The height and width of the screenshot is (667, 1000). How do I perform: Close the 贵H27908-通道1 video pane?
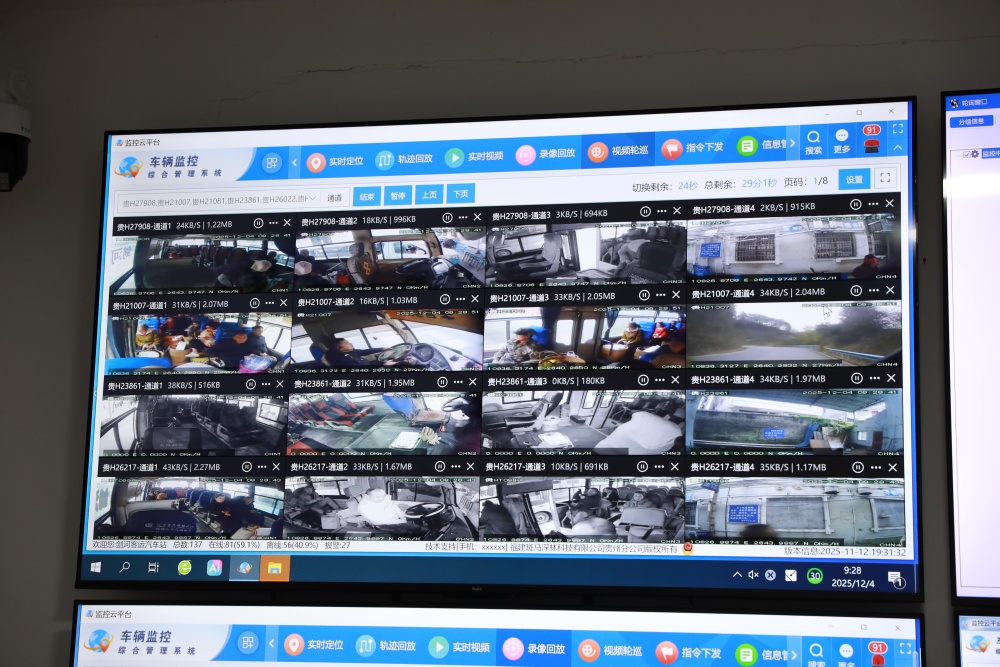pyautogui.click(x=287, y=222)
